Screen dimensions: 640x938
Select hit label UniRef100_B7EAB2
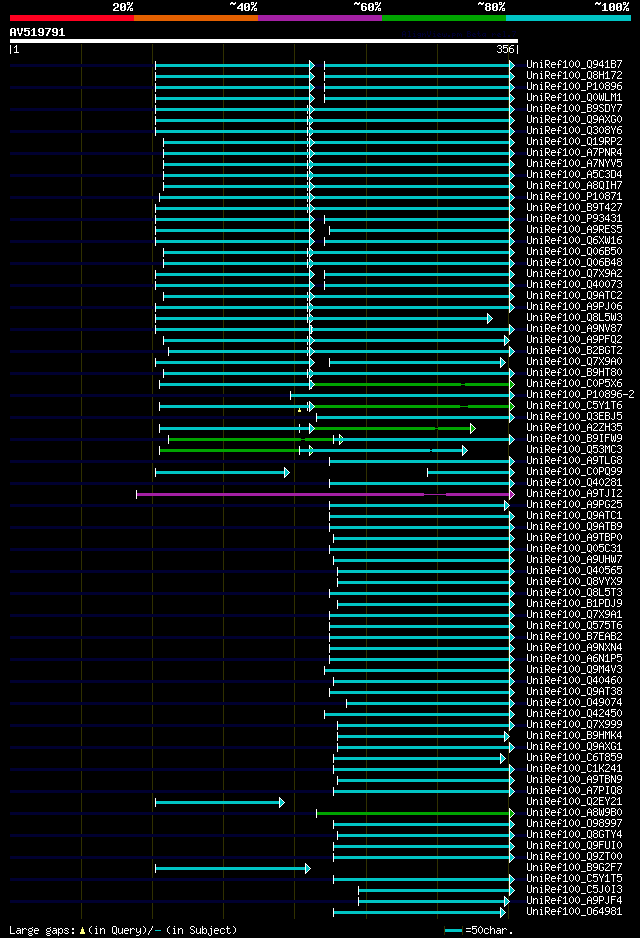point(574,636)
